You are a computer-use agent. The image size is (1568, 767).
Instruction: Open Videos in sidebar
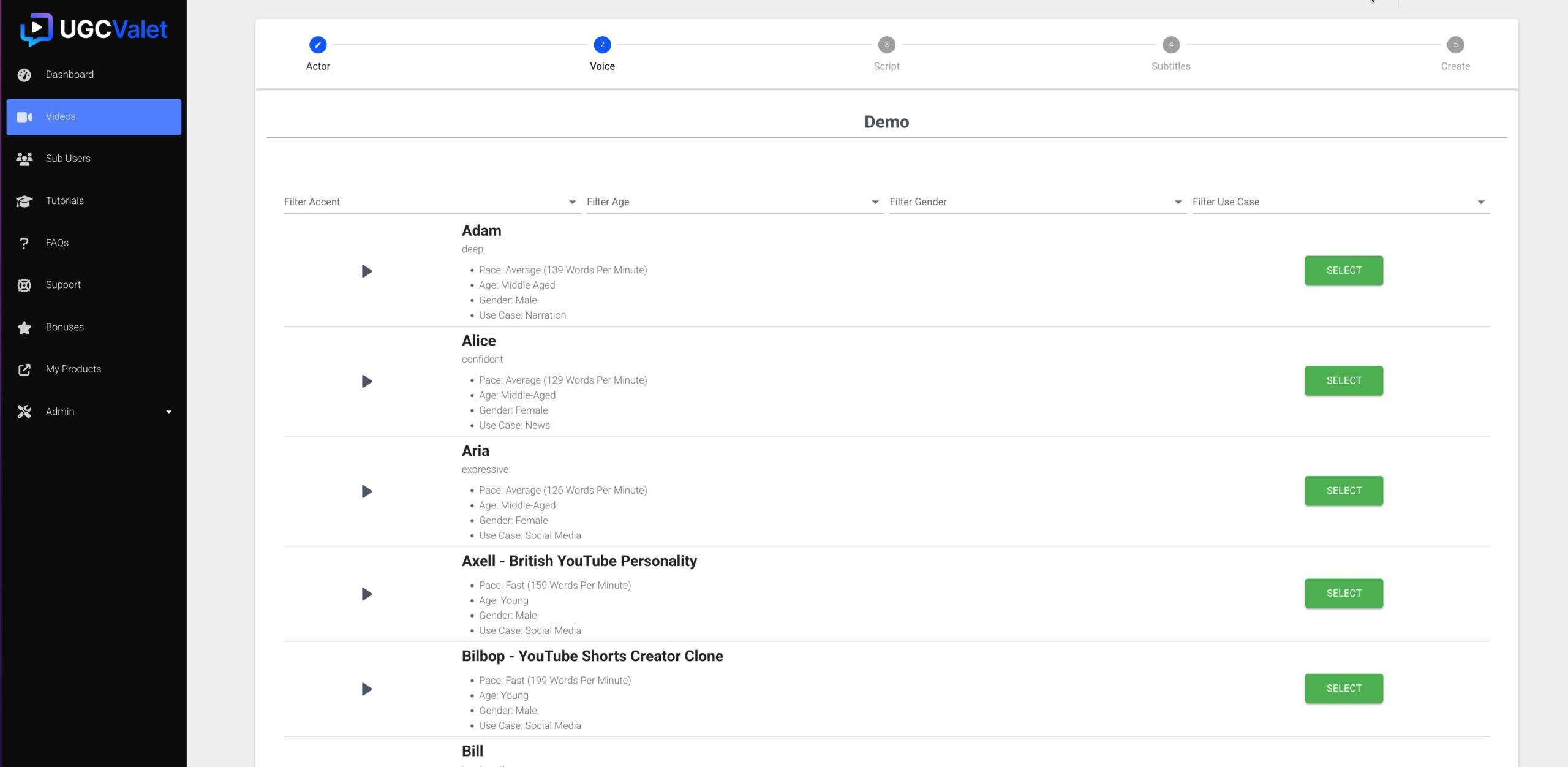pyautogui.click(x=94, y=117)
